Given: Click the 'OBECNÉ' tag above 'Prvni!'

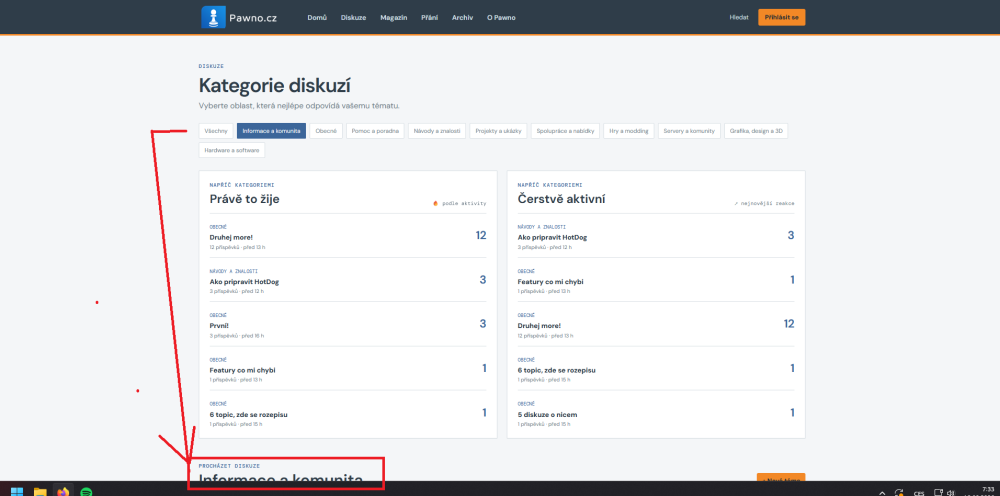Looking at the screenshot, I should 218,315.
